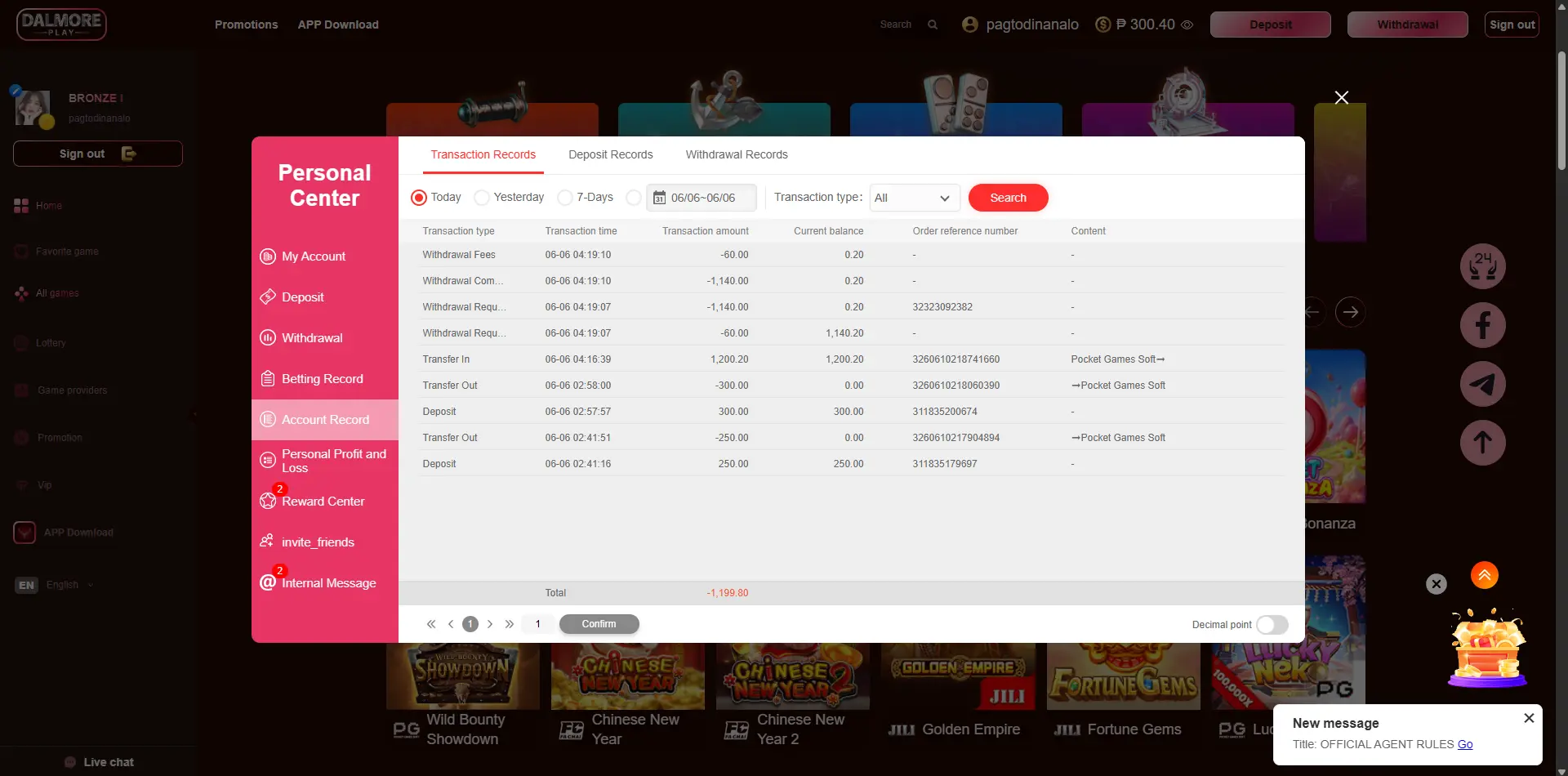Screen dimensions: 1568x776
Task: Click the top Deposit button
Action: [1270, 25]
